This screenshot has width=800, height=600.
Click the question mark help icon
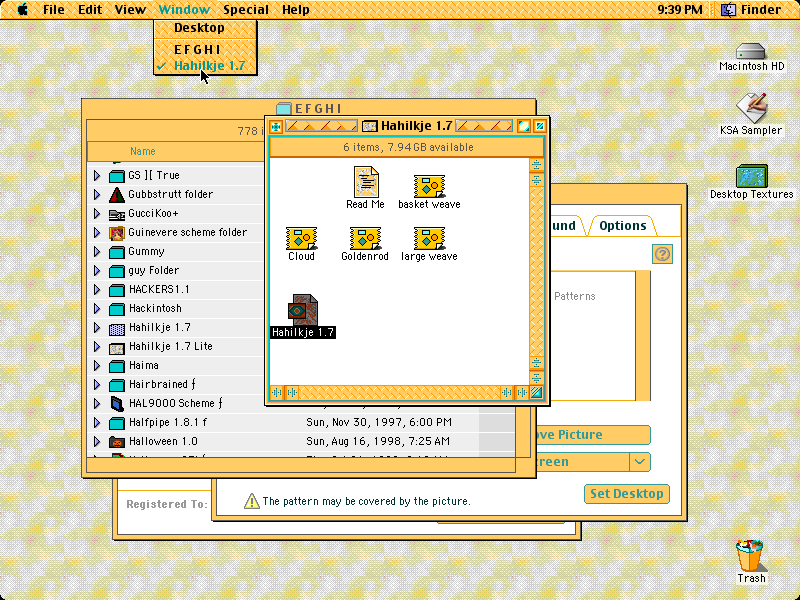pos(662,254)
